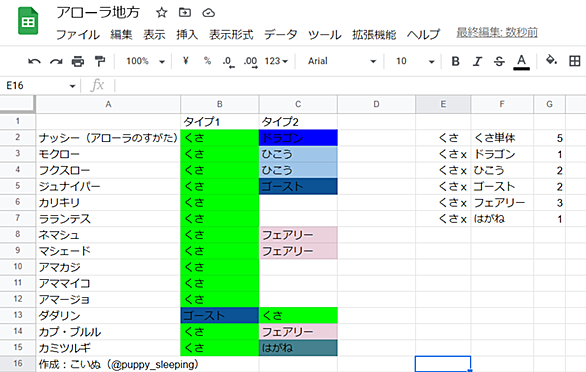Open the 挿入 menu
Viewport: 586px width, 372px height.
coord(187,35)
